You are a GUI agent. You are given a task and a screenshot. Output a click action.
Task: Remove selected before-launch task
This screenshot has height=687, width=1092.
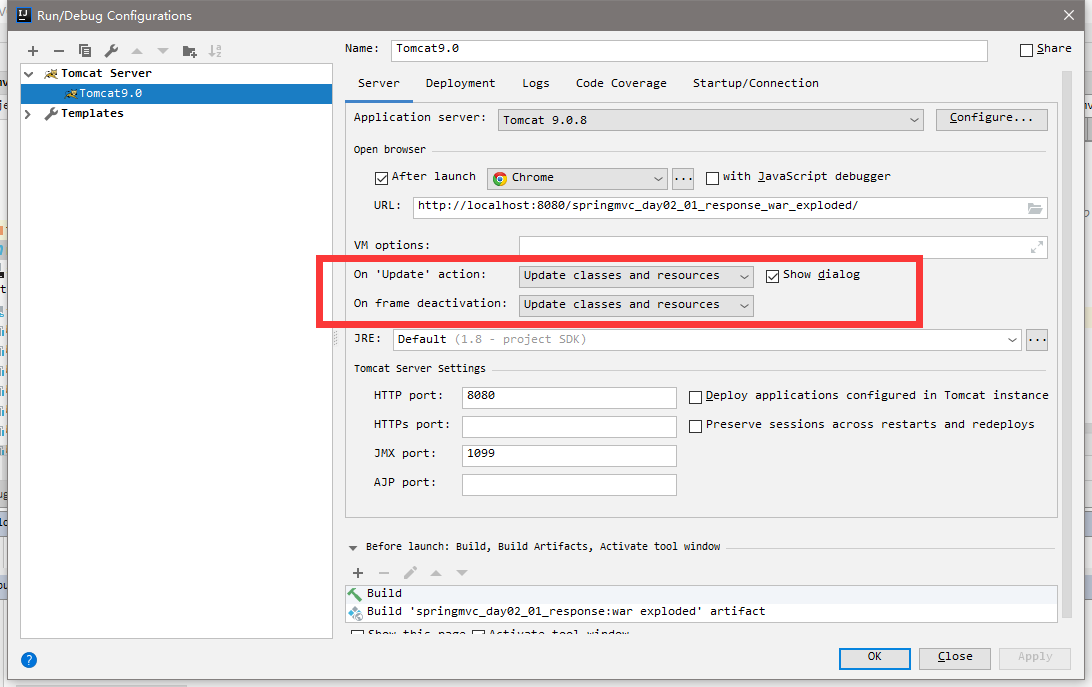[x=384, y=573]
